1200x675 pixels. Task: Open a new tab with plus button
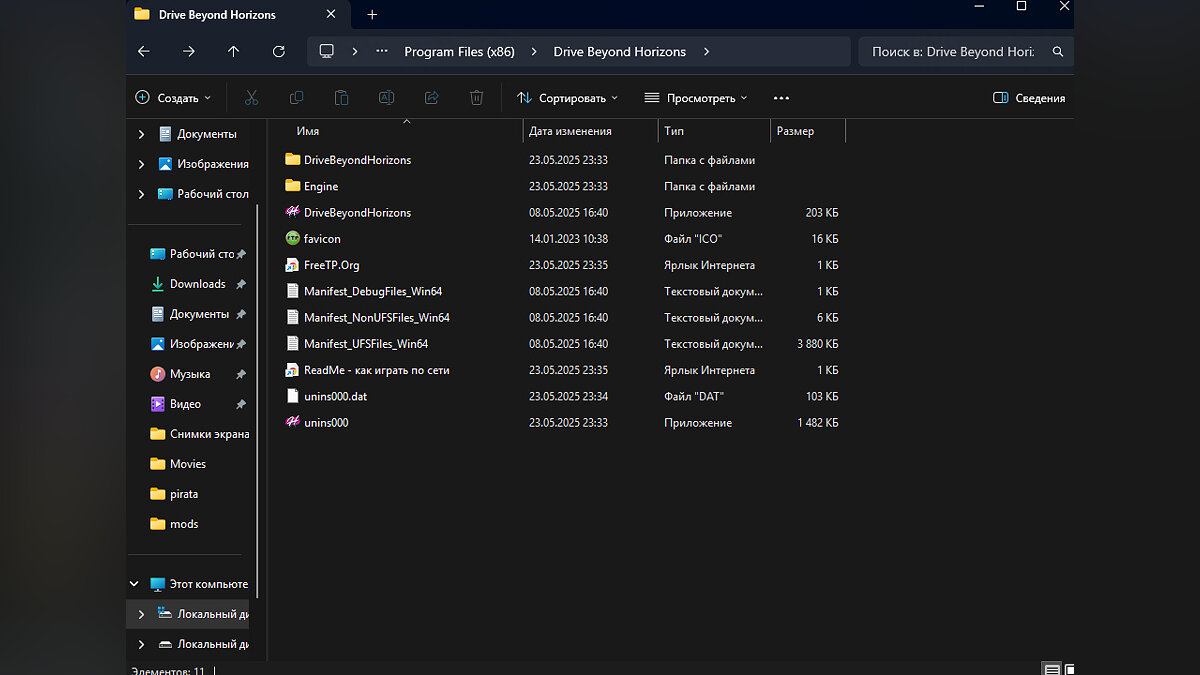(372, 15)
